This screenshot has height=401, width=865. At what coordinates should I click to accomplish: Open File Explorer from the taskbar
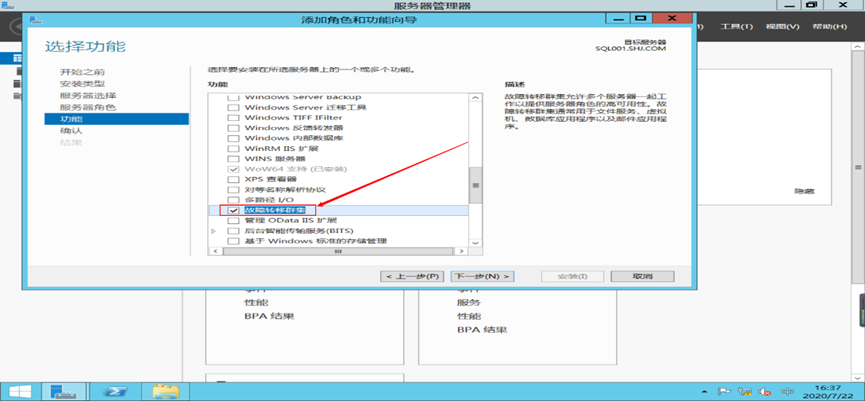click(166, 392)
